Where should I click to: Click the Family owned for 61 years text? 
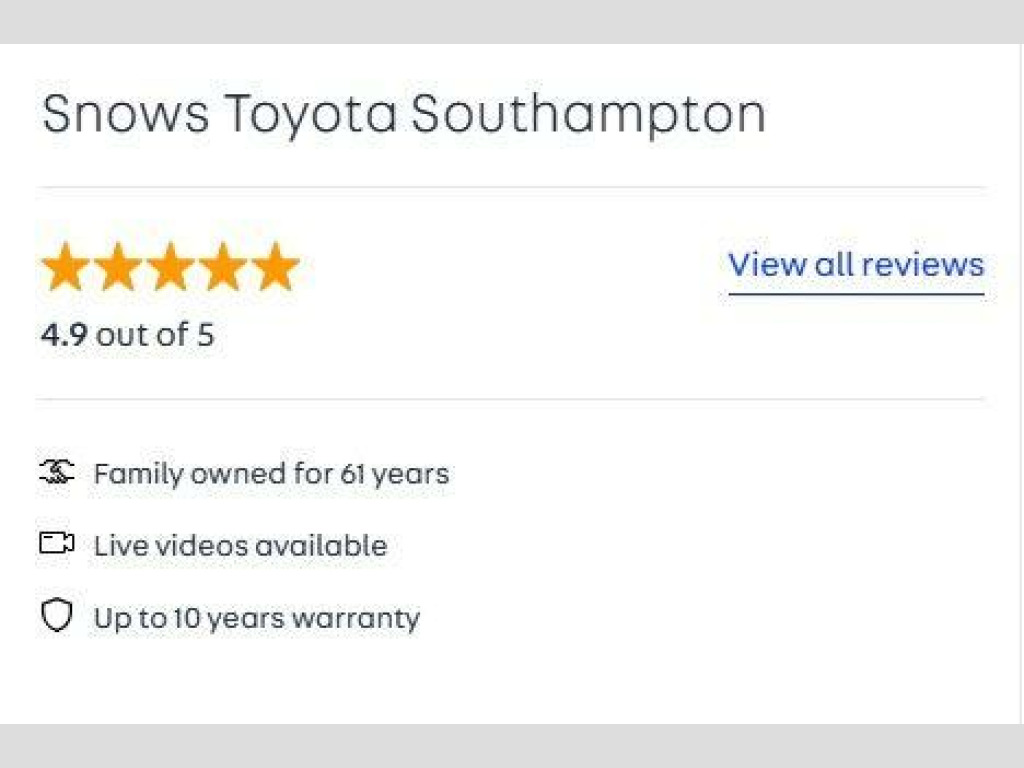271,474
